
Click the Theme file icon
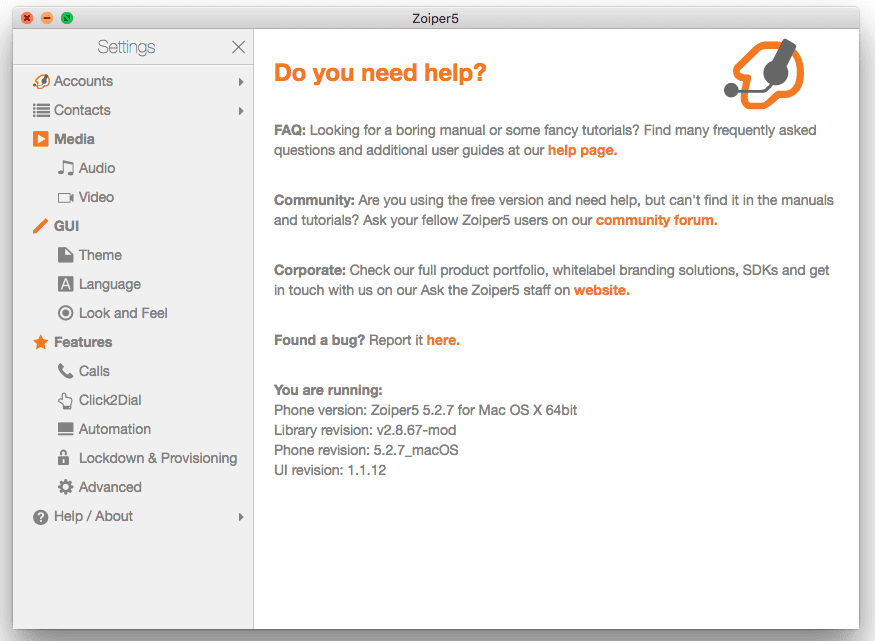[x=66, y=255]
